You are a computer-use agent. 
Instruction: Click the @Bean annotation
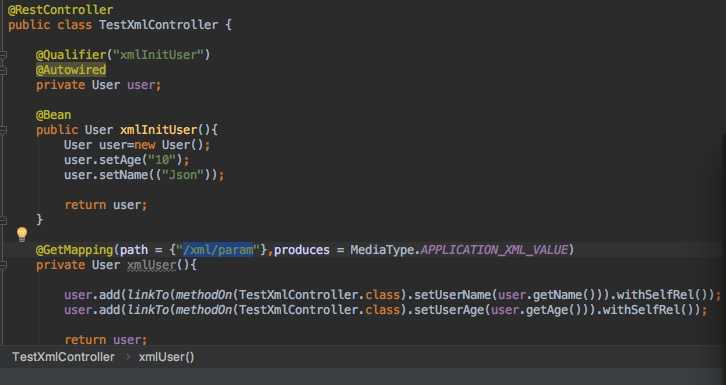pos(53,115)
